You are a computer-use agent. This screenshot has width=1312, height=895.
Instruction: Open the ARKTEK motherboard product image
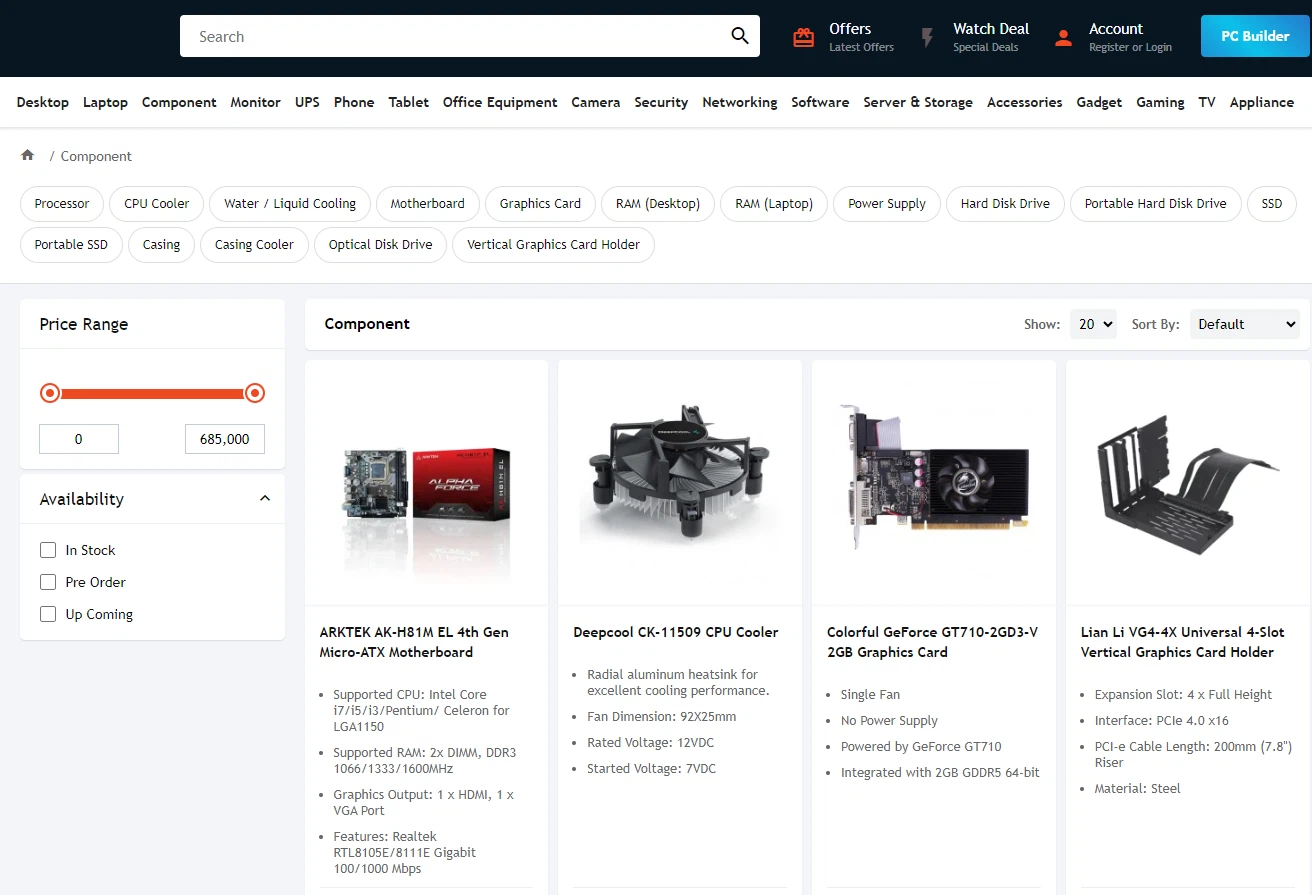point(427,483)
